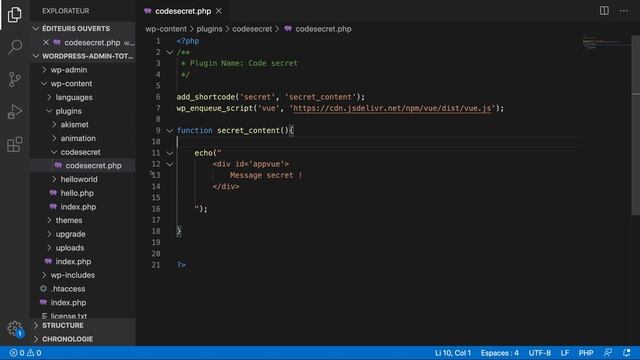Open index.php under wp-content

click(82, 262)
